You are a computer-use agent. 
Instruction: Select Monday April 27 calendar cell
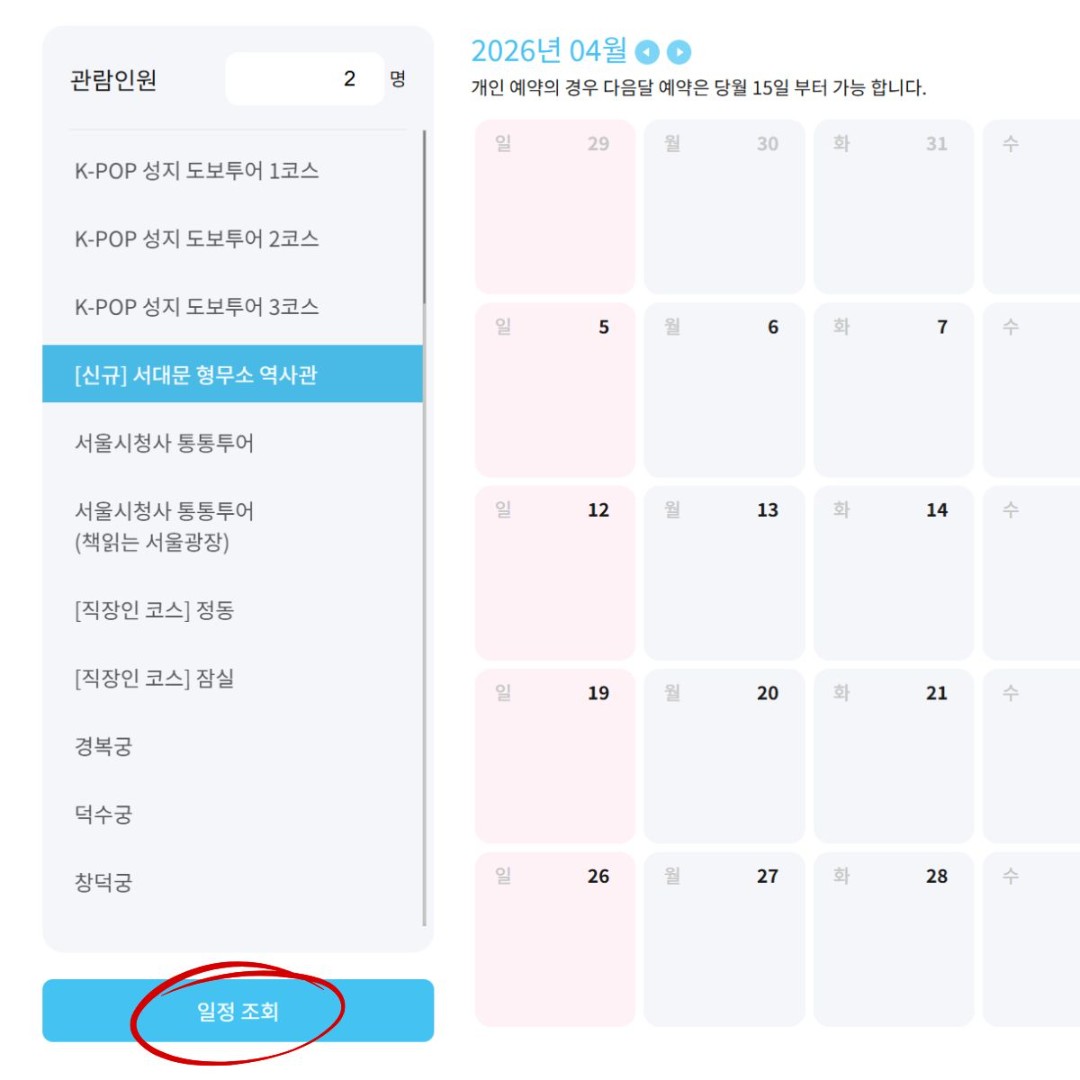(724, 939)
